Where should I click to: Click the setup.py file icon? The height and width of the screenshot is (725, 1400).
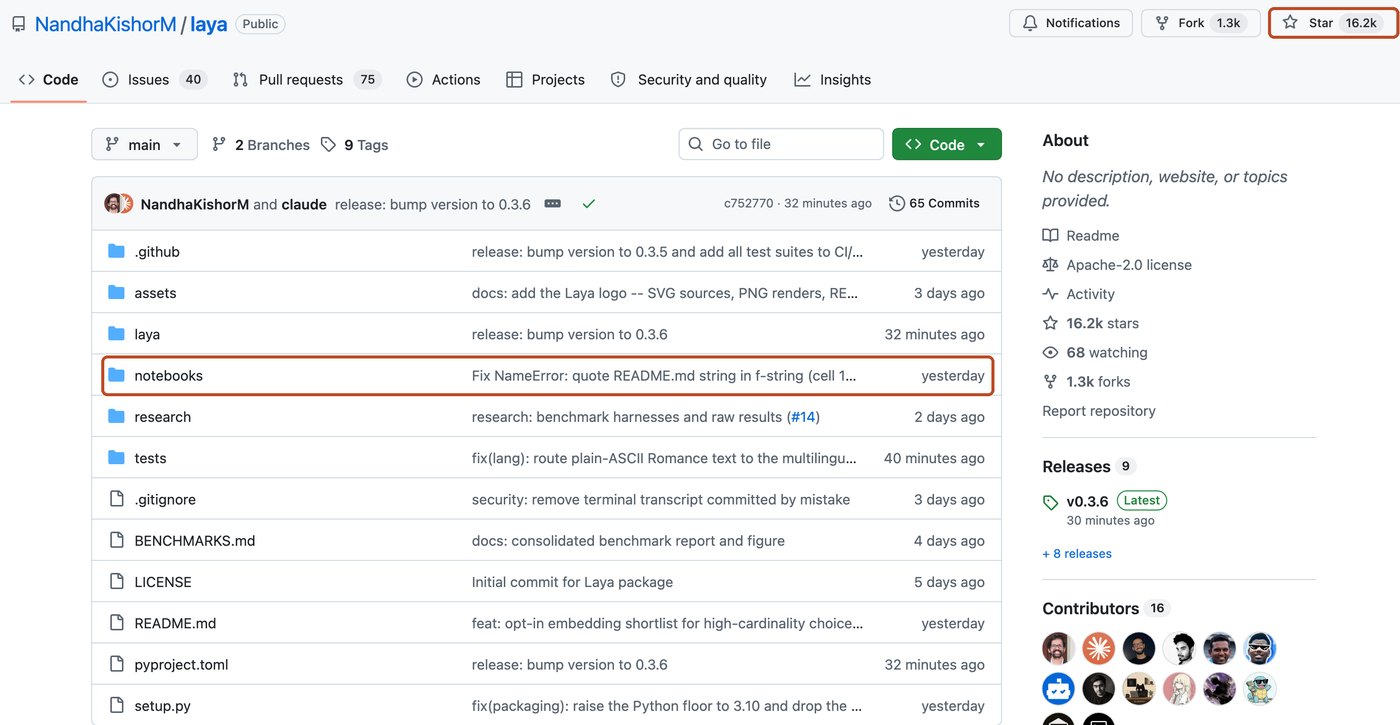coord(116,705)
